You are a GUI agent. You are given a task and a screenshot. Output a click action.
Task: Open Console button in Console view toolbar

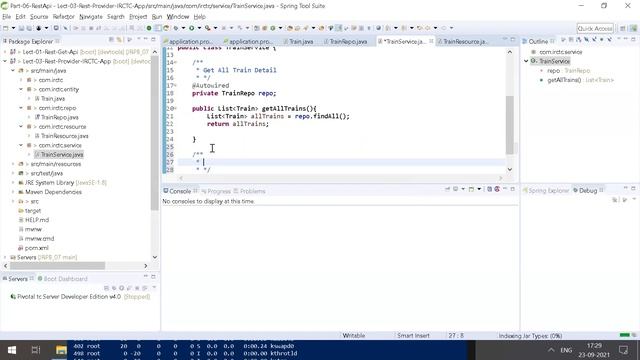pos(471,189)
